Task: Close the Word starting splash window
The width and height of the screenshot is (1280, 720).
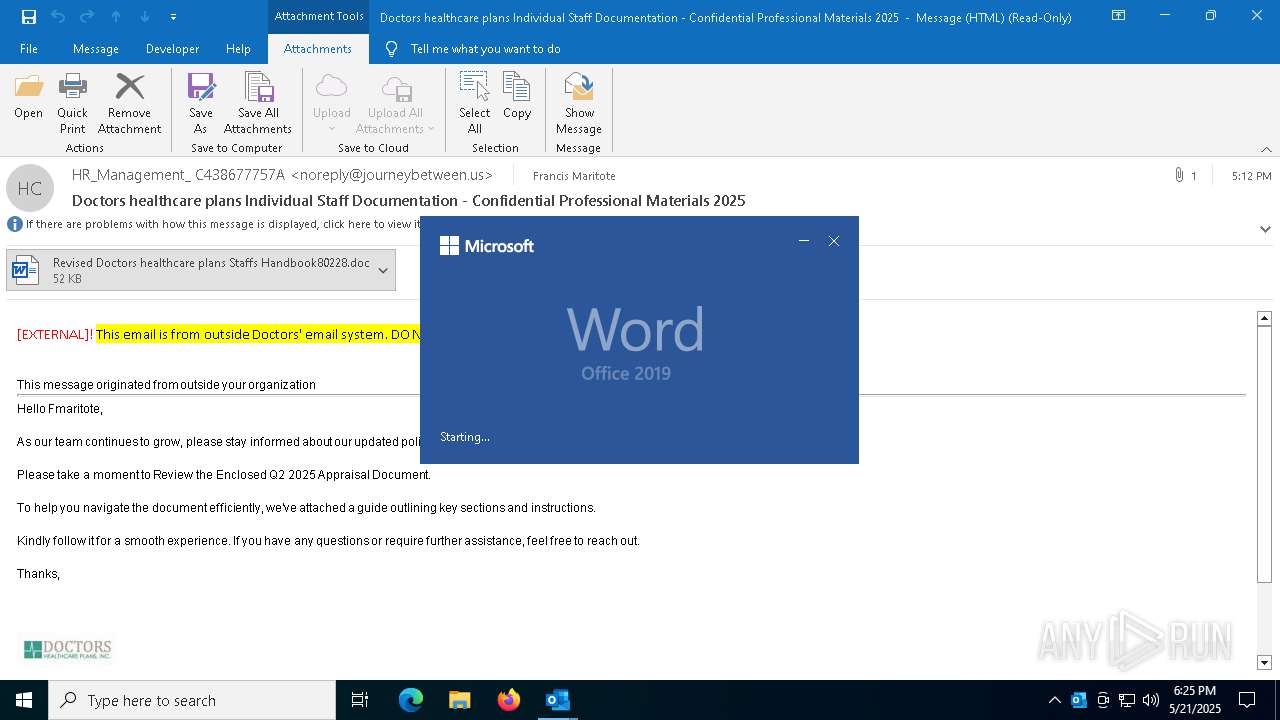Action: pyautogui.click(x=834, y=241)
